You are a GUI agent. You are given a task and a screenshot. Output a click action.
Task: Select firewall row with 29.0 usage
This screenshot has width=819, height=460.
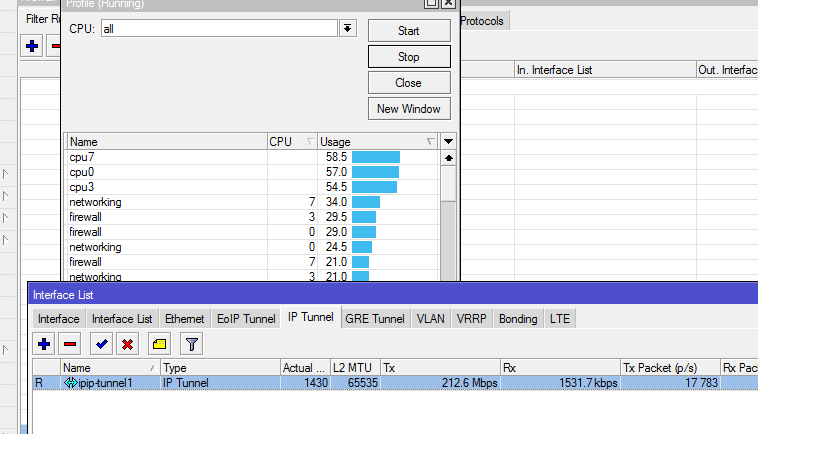pos(253,232)
